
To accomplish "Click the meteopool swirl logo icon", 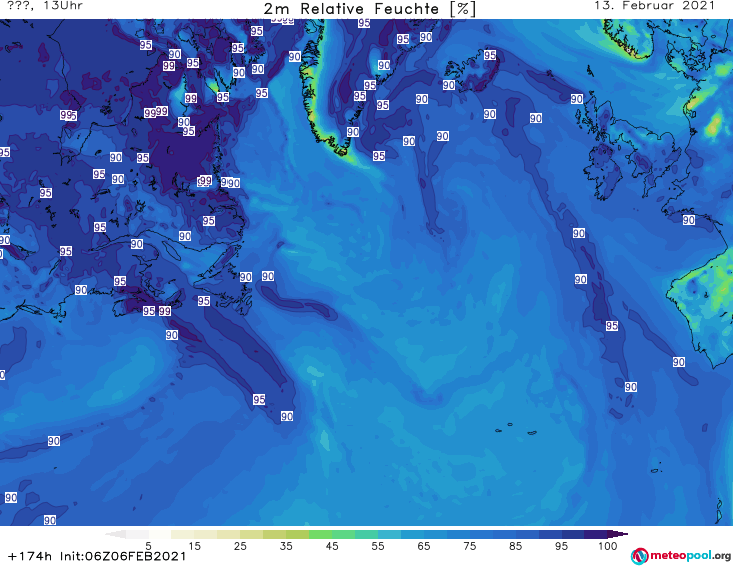I will [639, 556].
